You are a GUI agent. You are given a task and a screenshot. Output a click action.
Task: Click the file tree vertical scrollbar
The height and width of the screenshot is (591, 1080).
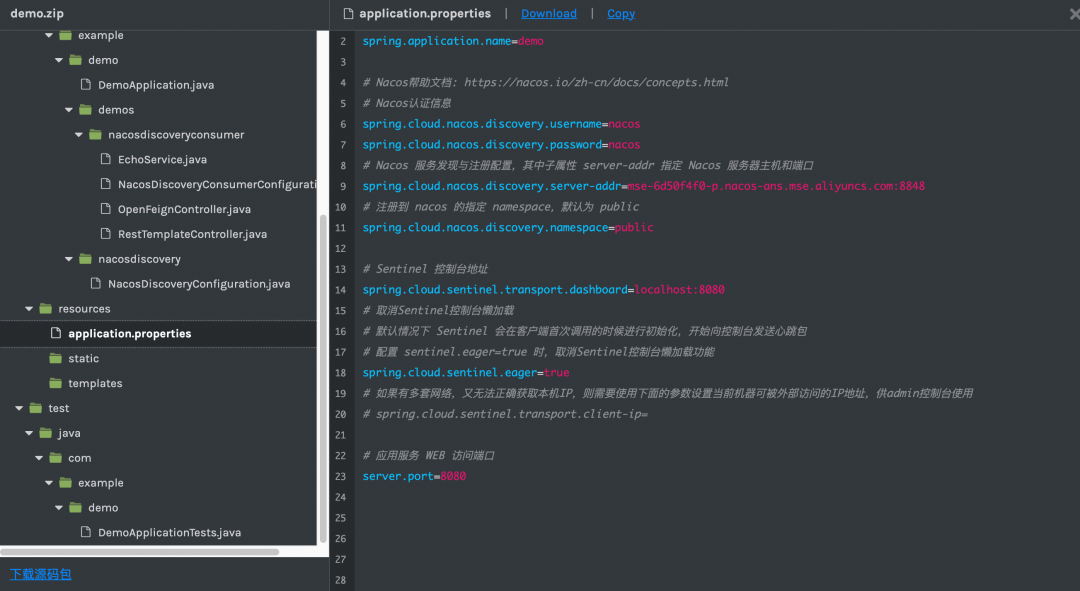(323, 379)
